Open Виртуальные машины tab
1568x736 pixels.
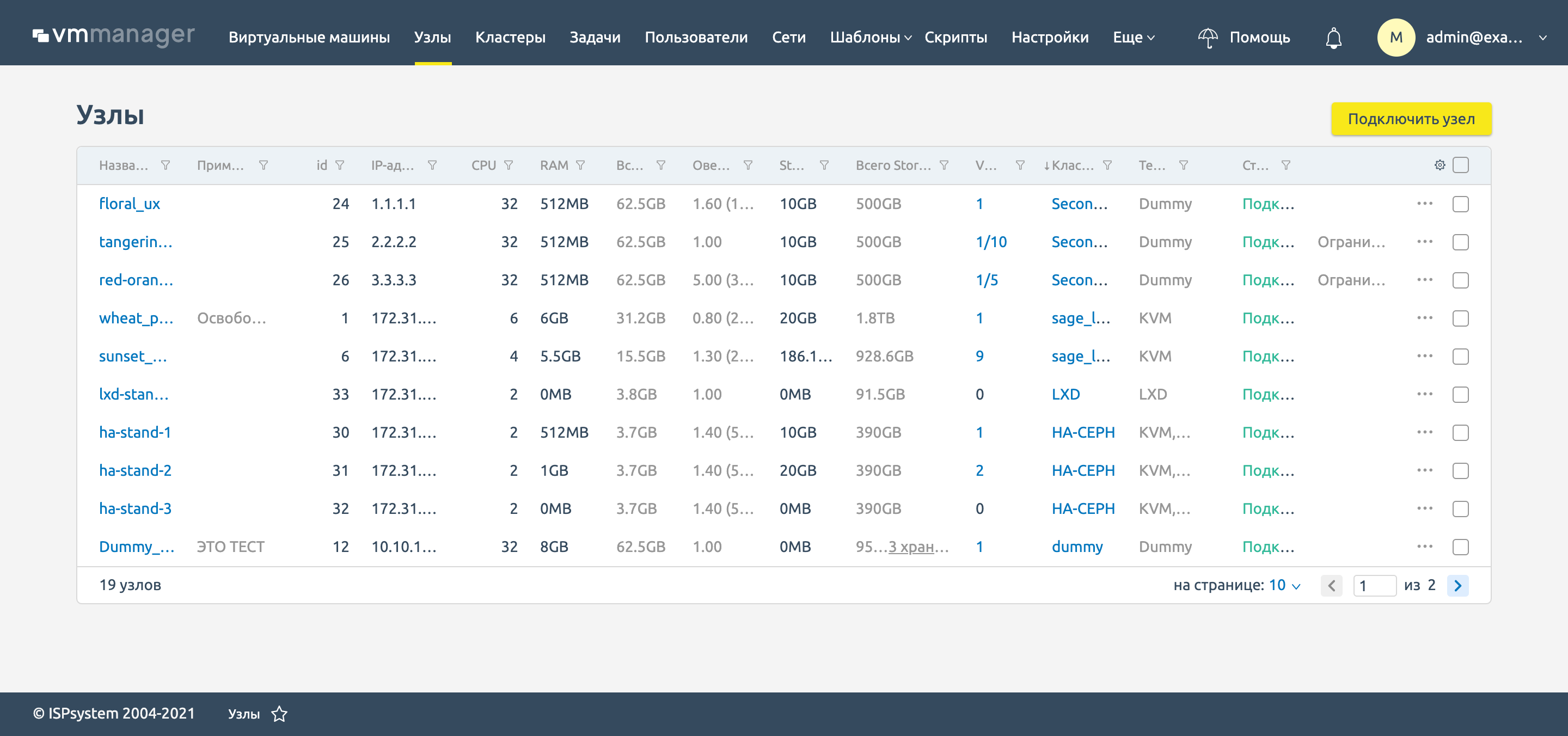pyautogui.click(x=309, y=37)
